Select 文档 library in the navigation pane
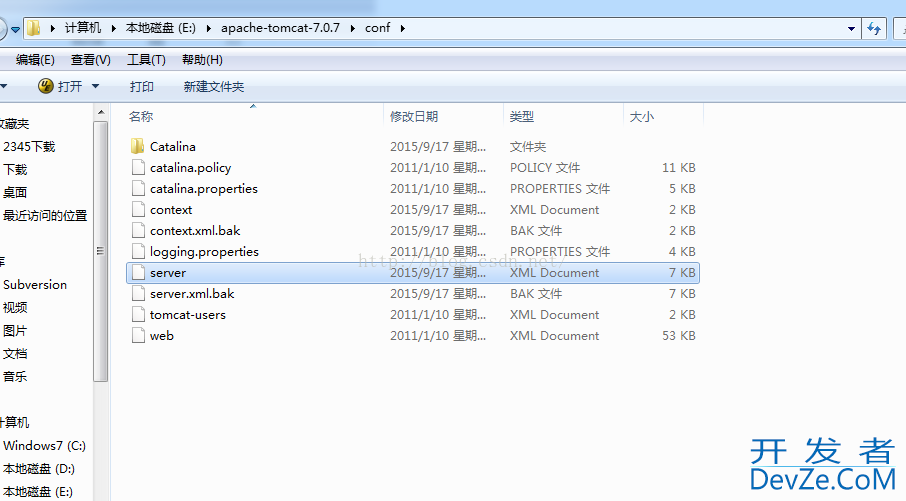 click(x=15, y=354)
